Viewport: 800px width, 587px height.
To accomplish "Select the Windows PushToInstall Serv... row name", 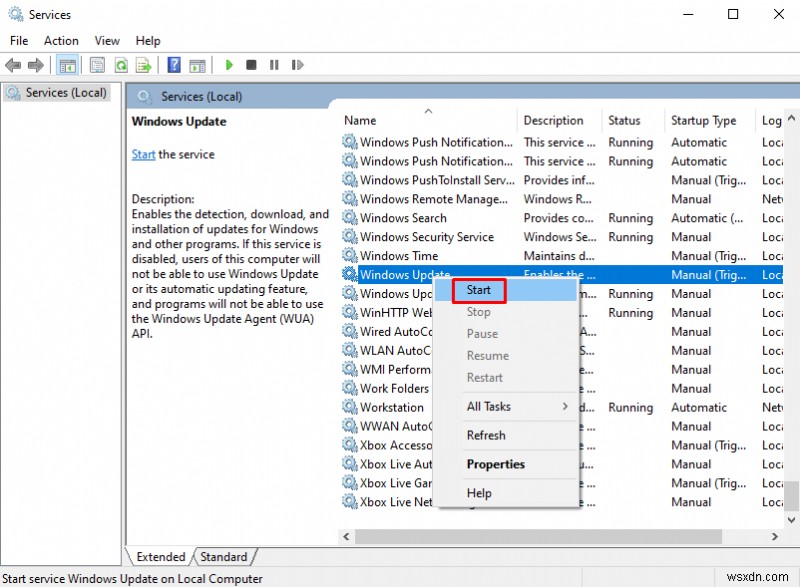I will [x=437, y=180].
